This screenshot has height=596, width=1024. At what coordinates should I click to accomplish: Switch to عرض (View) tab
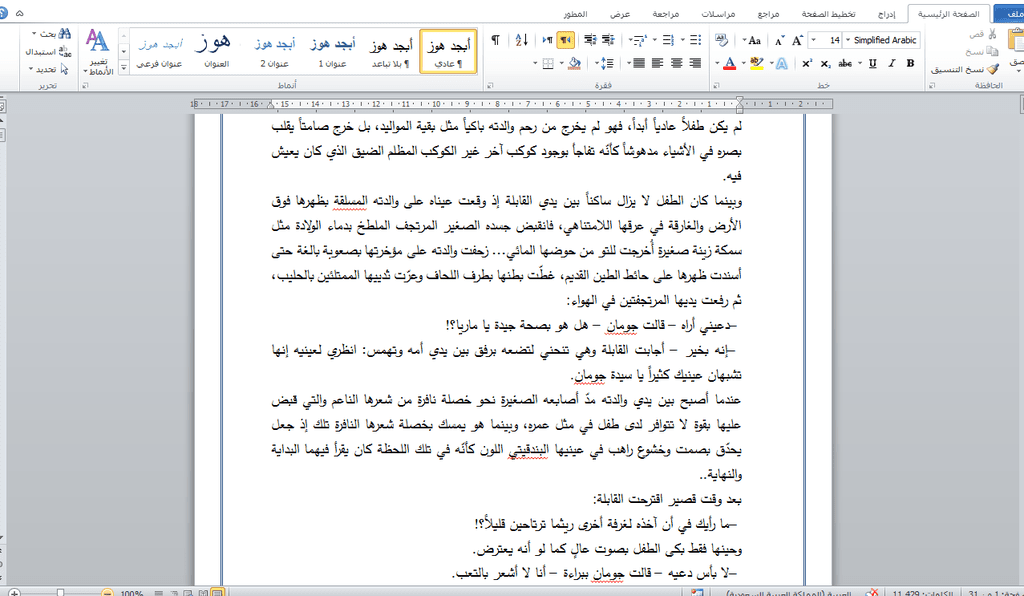(x=620, y=14)
